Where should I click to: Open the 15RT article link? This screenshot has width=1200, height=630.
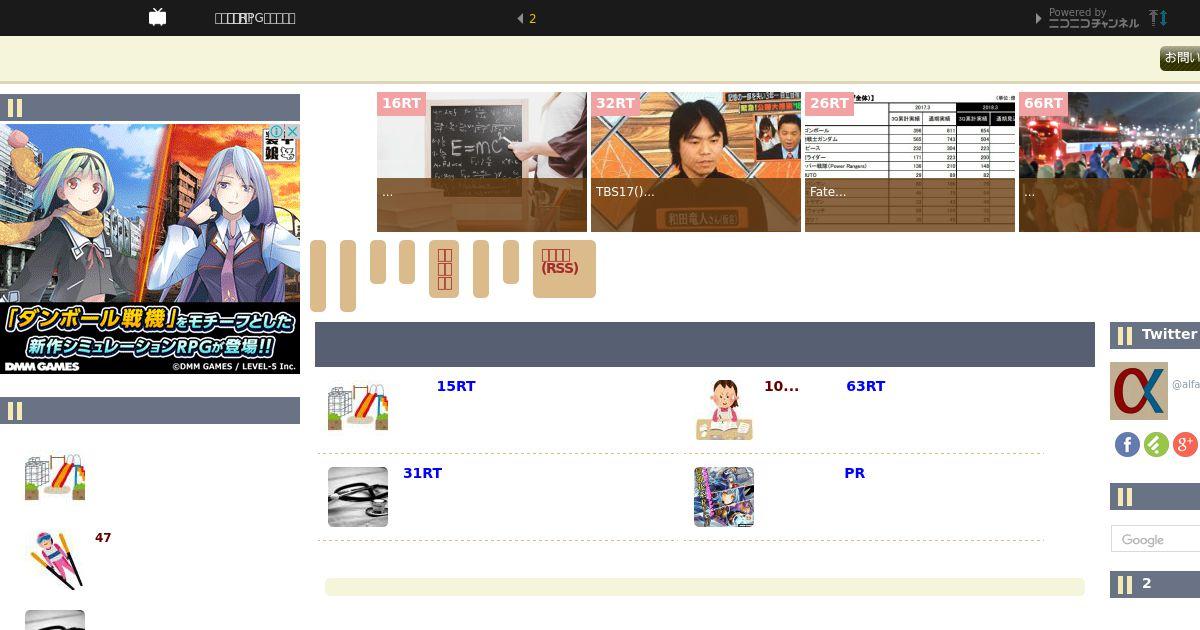[456, 386]
